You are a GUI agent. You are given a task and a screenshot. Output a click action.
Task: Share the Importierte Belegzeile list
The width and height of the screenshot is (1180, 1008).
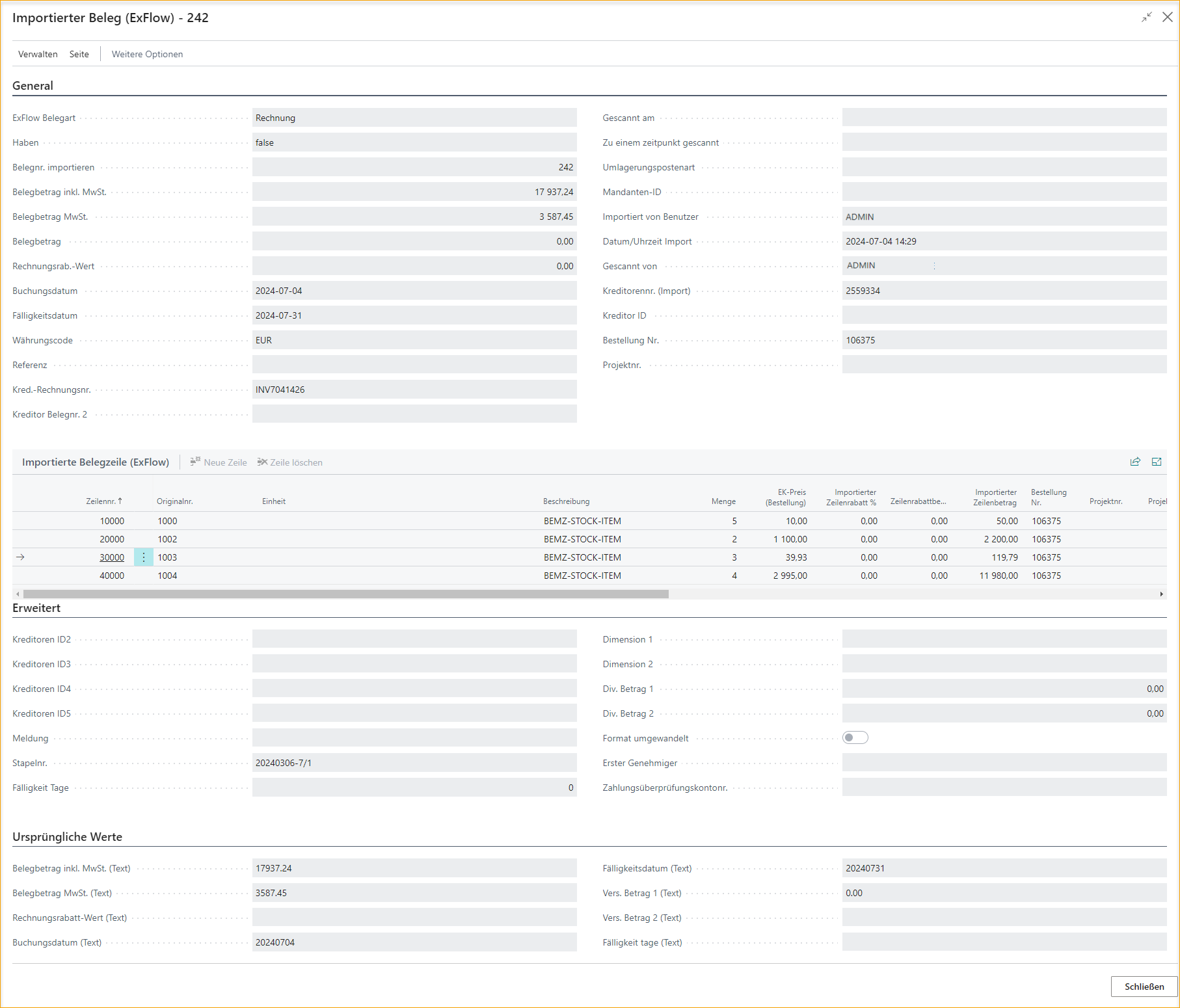coord(1135,462)
